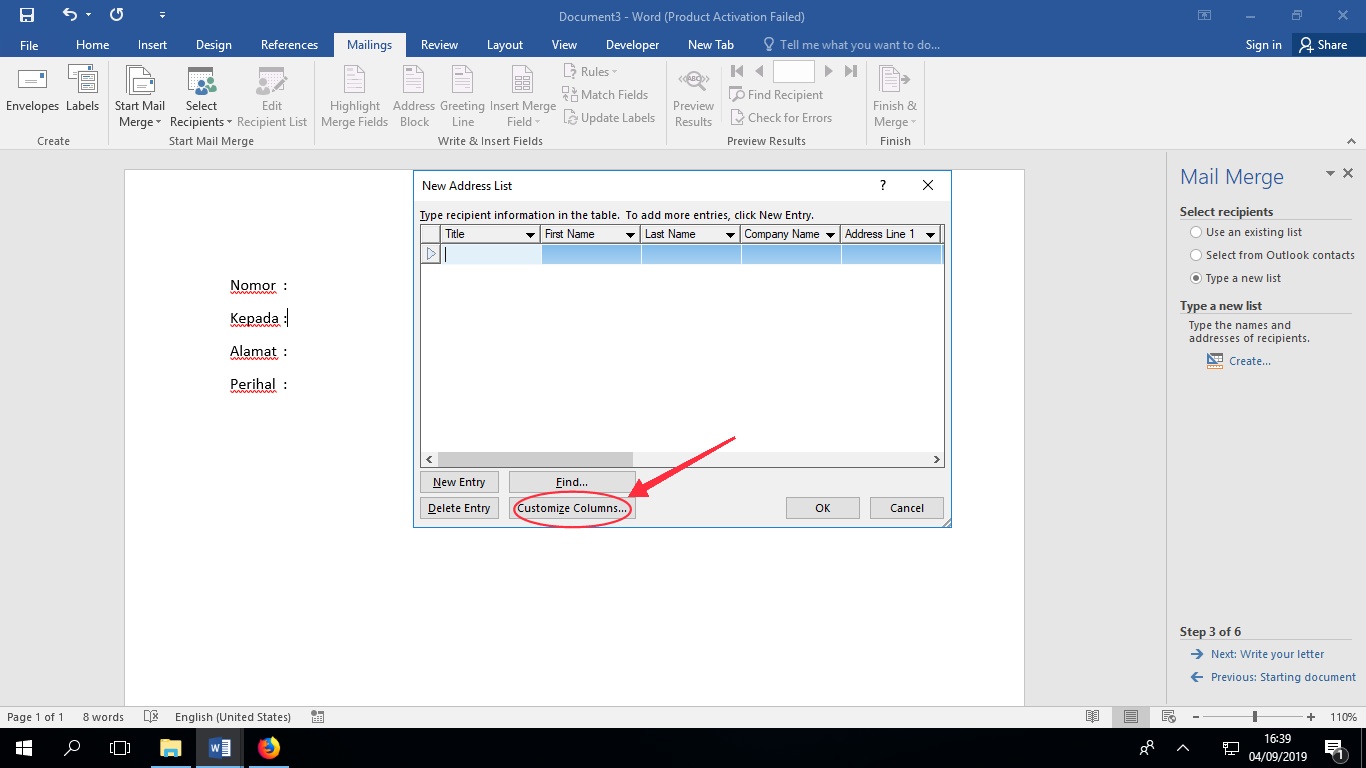Image resolution: width=1366 pixels, height=768 pixels.
Task: Choose the 'Type a new list' radio button
Action: [1196, 278]
